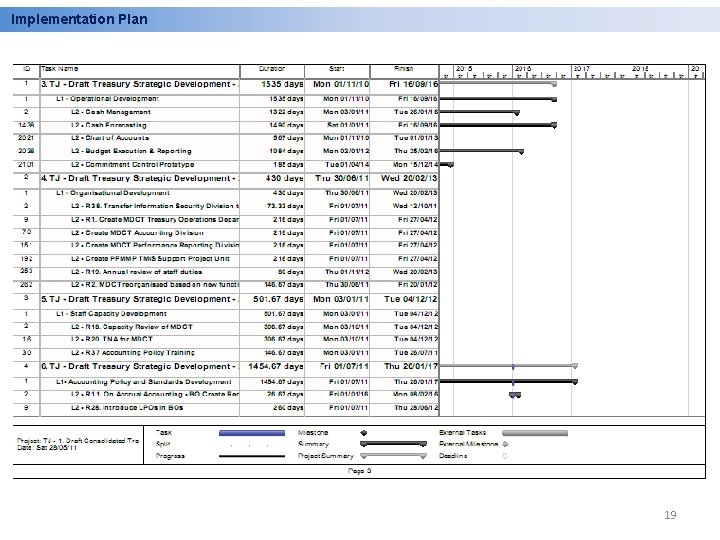Select the 'Create MDCT Accounting Division' task
720x540 pixels.
tap(137, 233)
